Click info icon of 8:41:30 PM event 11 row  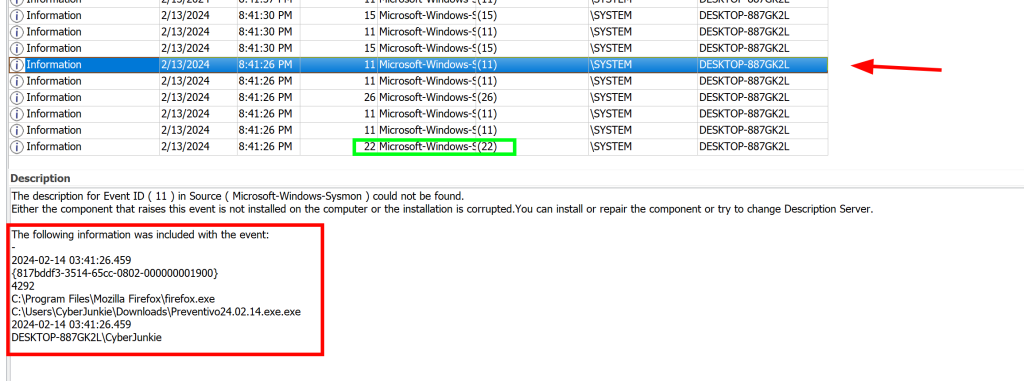[18, 32]
